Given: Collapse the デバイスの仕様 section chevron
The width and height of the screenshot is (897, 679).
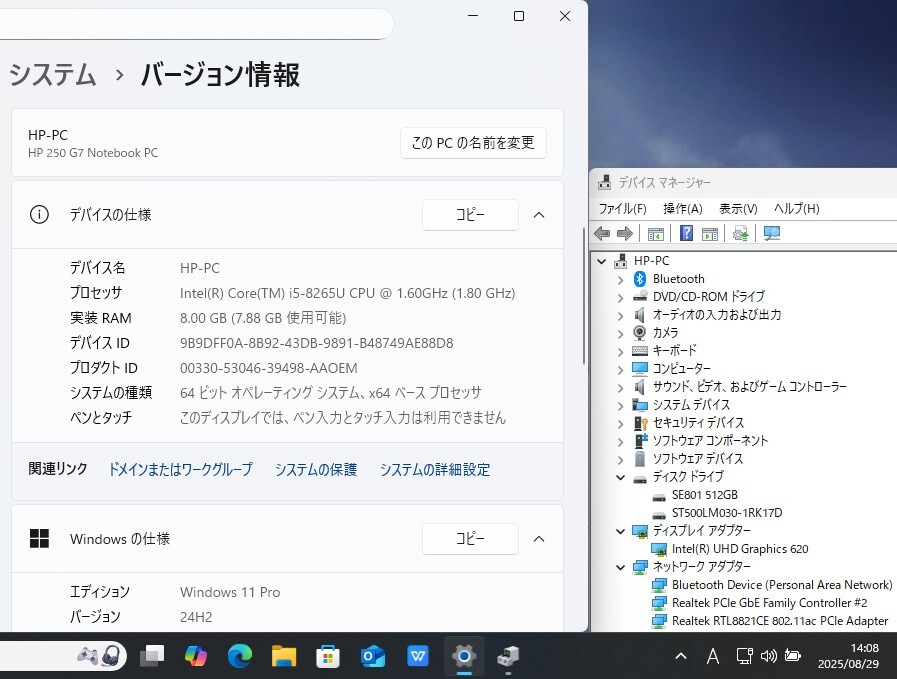Looking at the screenshot, I should tap(539, 215).
